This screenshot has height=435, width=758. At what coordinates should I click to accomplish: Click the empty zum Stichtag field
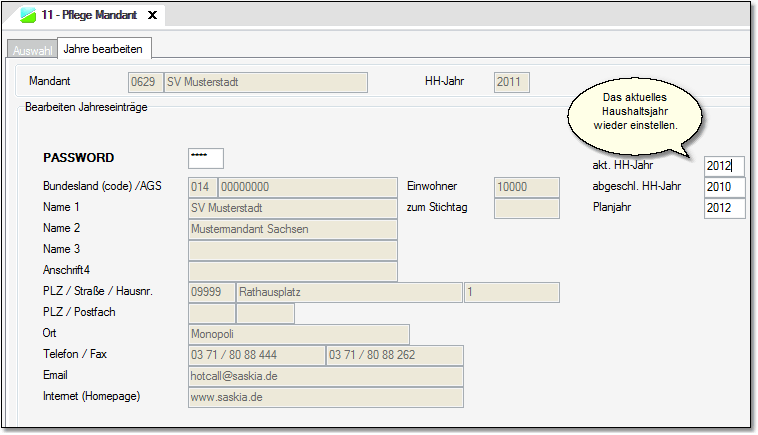[526, 208]
